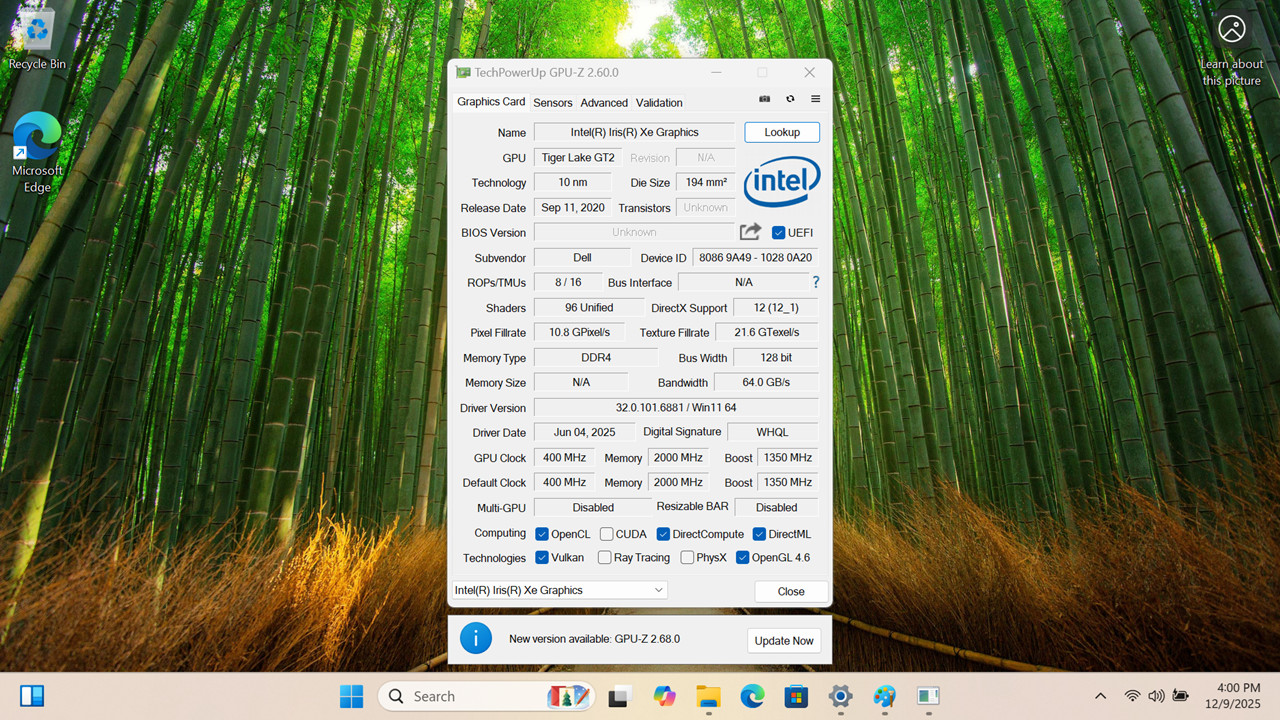The image size is (1280, 720).
Task: Click the Sep 11, 2020 release date
Action: pos(573,208)
